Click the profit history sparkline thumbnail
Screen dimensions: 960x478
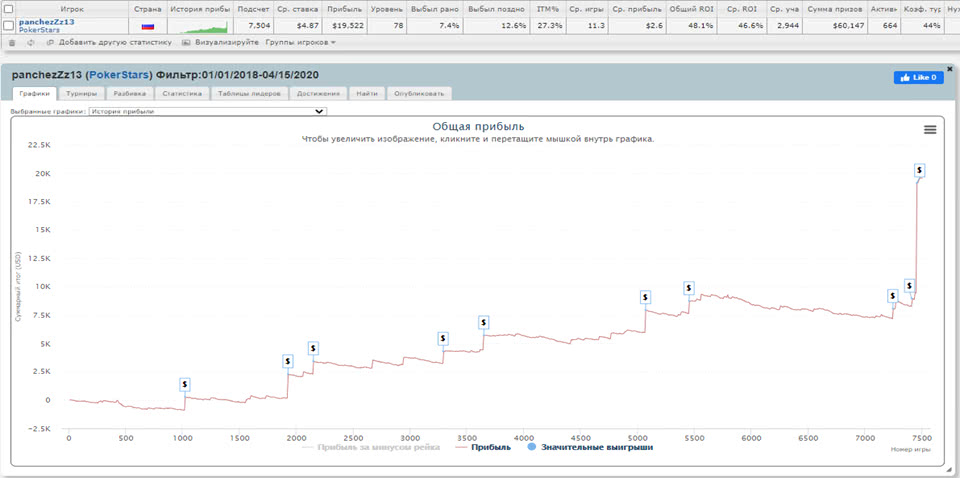click(x=198, y=27)
